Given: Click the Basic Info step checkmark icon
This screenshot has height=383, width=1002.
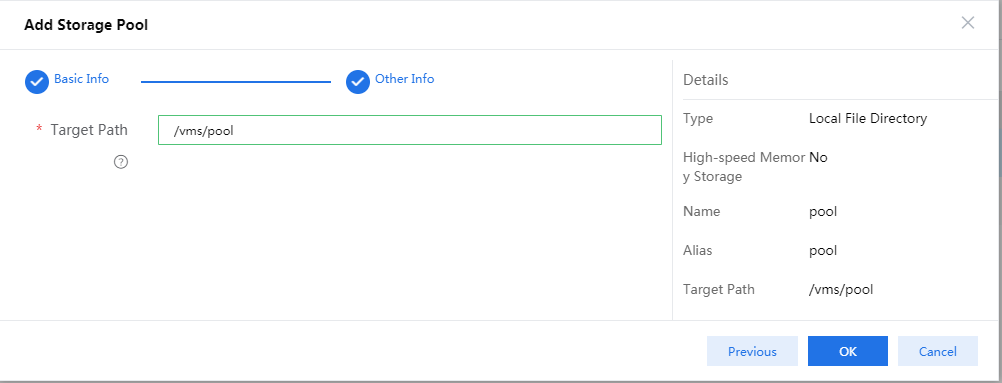Looking at the screenshot, I should [37, 82].
